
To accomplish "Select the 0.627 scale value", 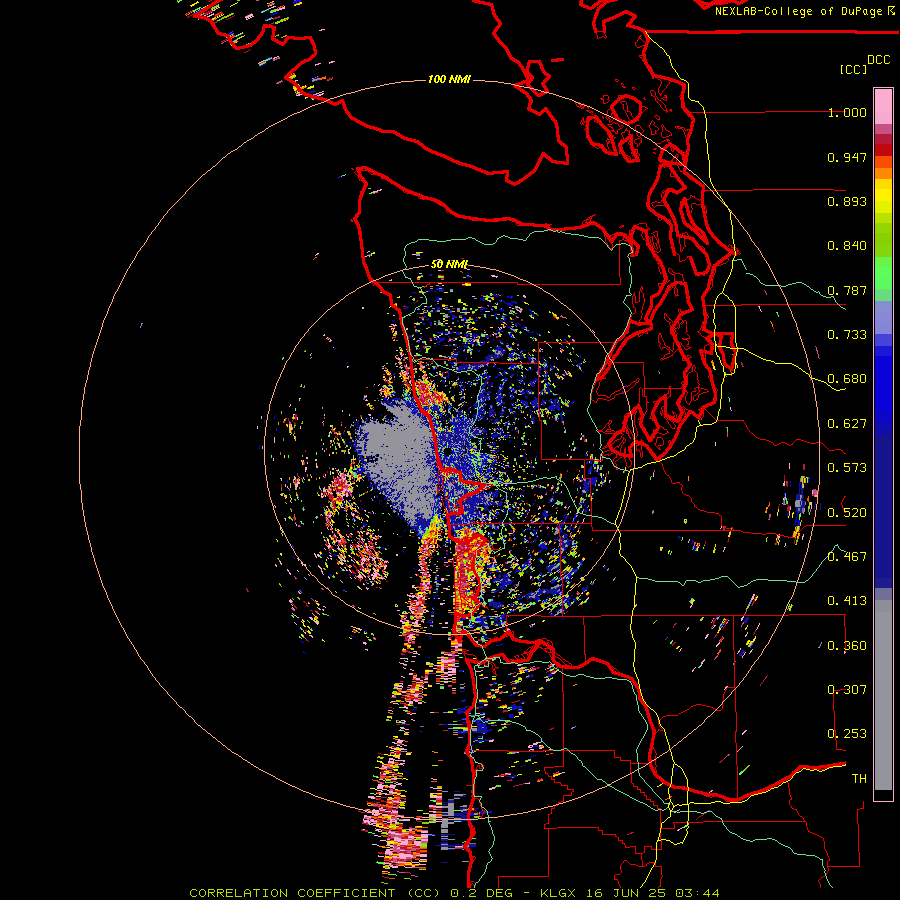I will [847, 424].
